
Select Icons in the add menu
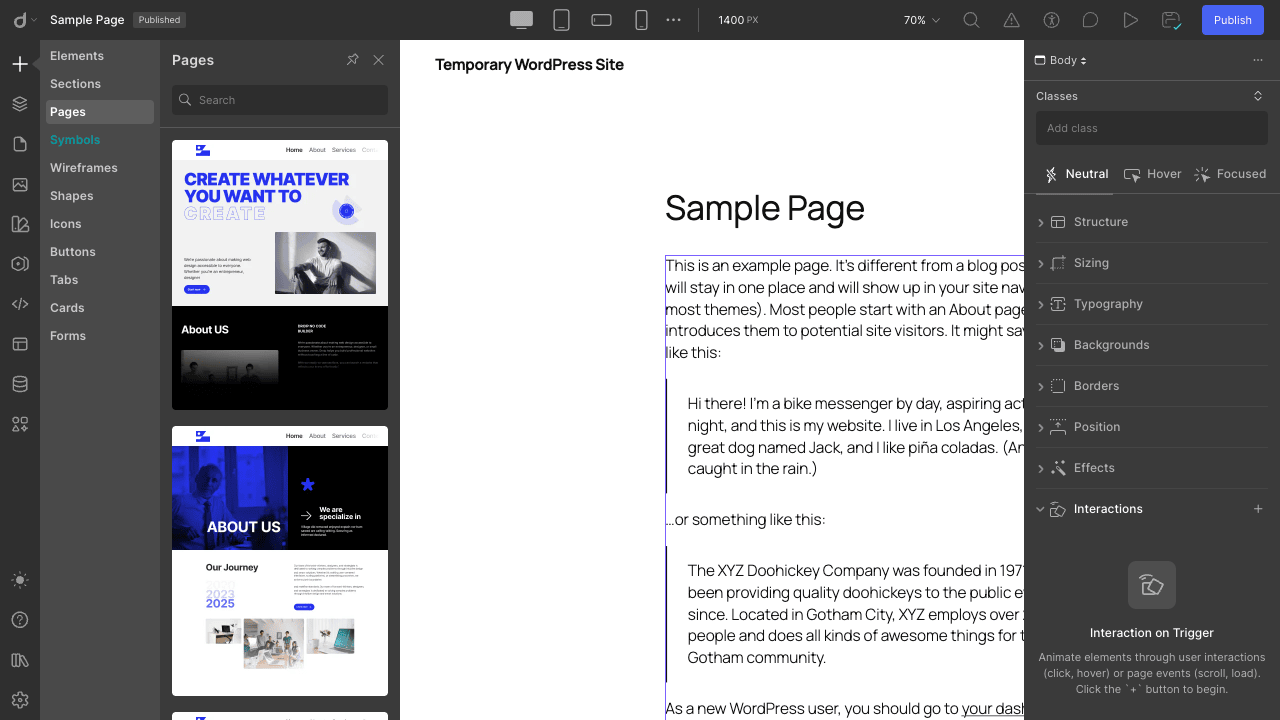tap(100, 224)
